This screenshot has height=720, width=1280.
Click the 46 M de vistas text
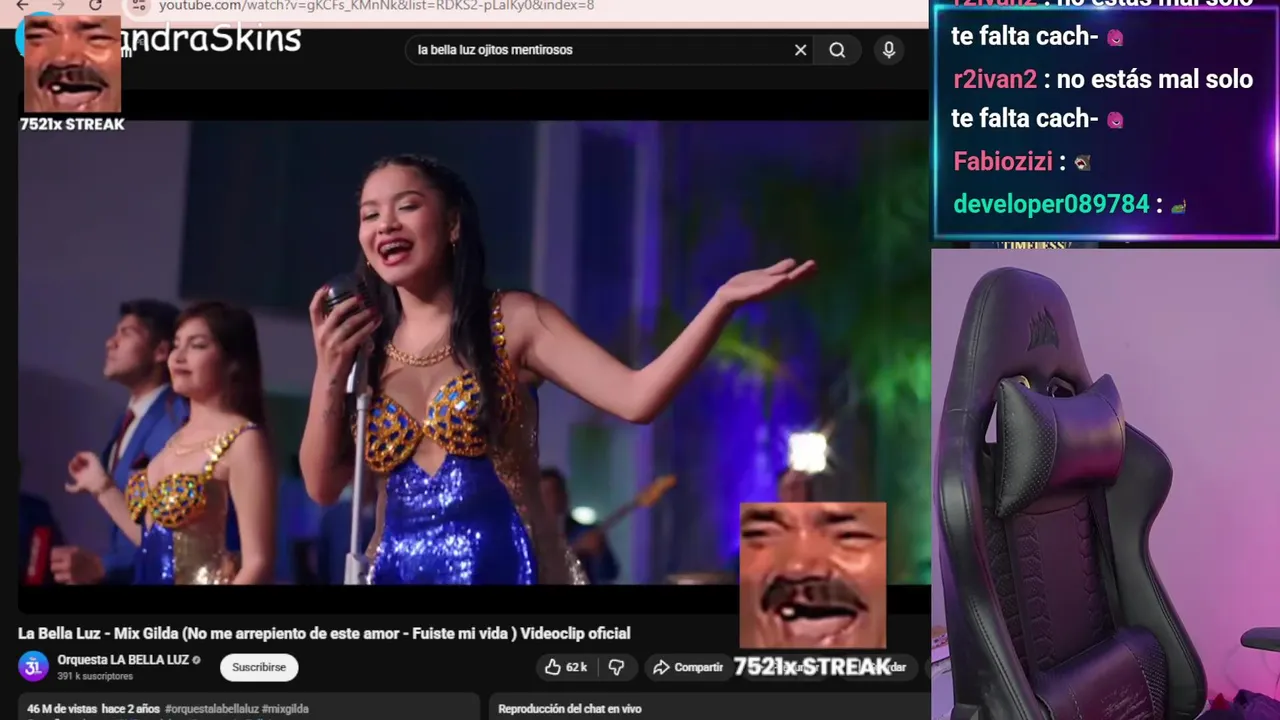[x=62, y=708]
